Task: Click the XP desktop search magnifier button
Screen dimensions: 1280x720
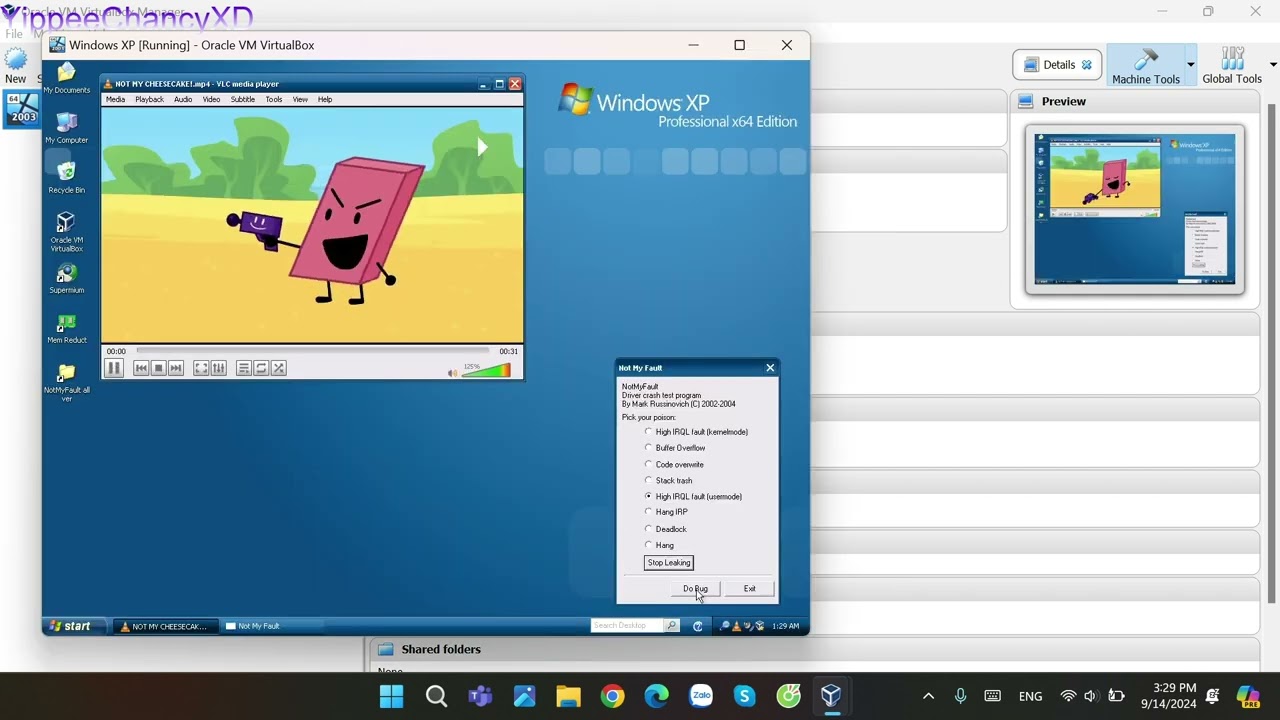Action: (672, 626)
